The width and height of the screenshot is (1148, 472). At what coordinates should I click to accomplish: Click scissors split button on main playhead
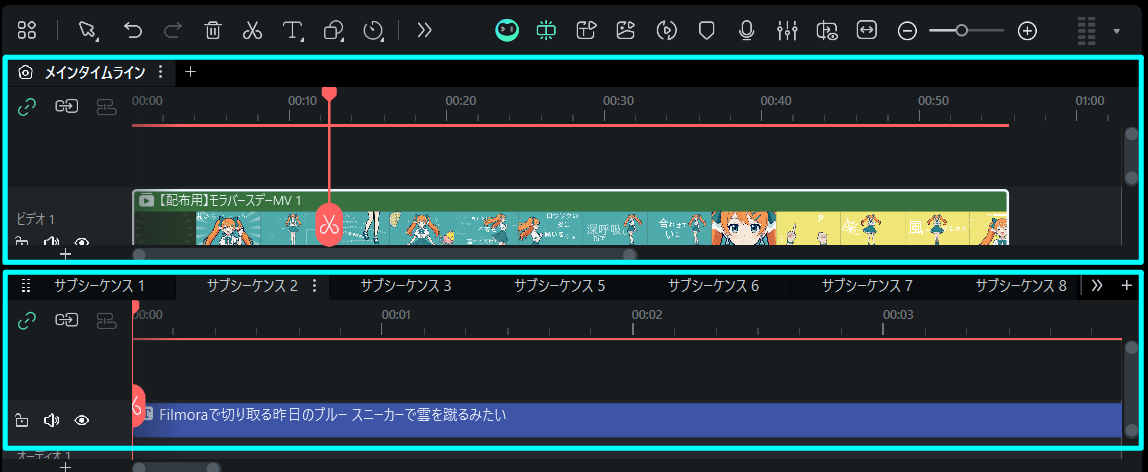[329, 225]
